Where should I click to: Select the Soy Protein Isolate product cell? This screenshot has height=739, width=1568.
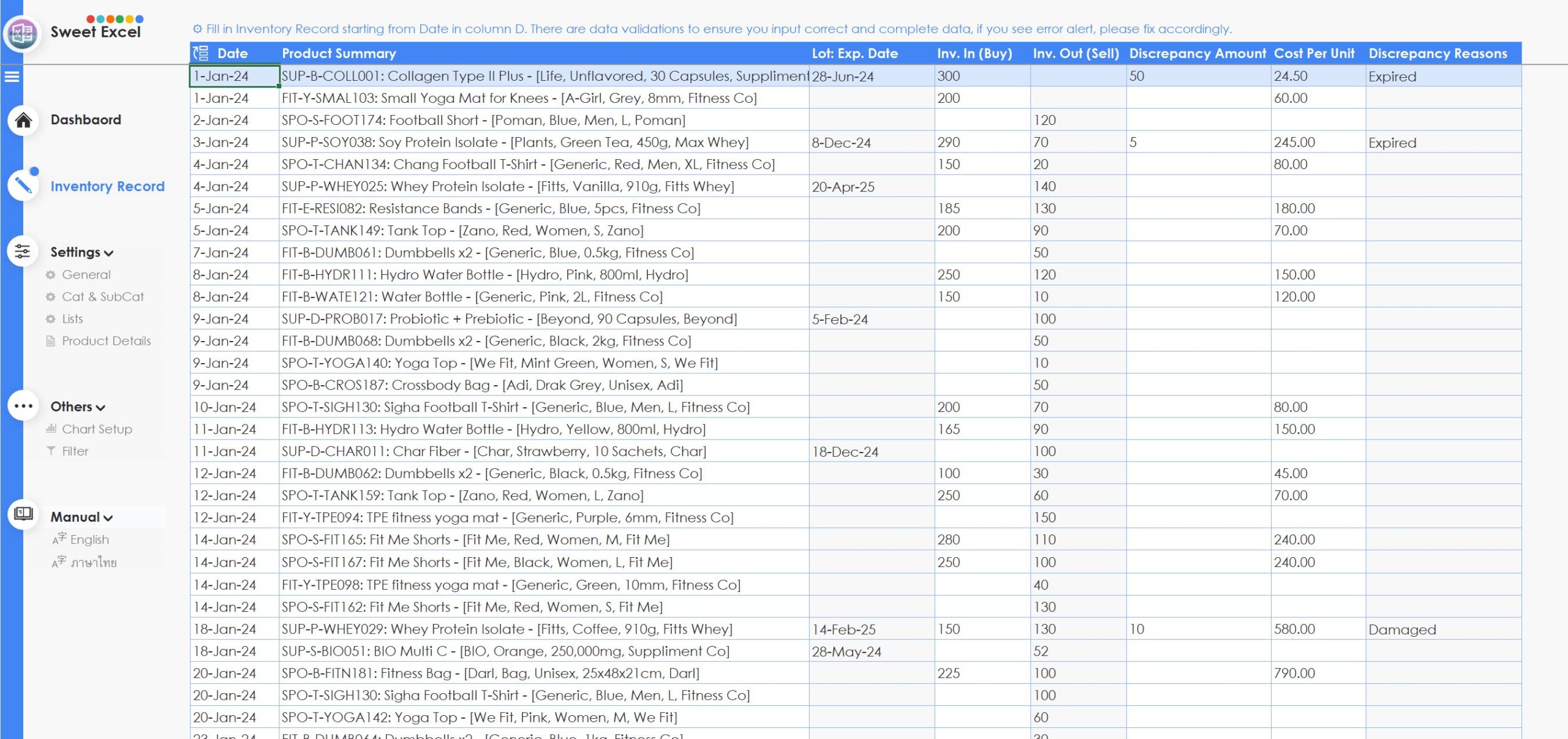tap(545, 142)
